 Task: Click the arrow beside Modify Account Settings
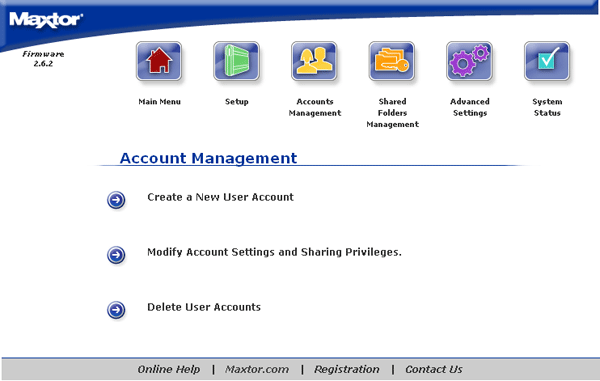116,255
